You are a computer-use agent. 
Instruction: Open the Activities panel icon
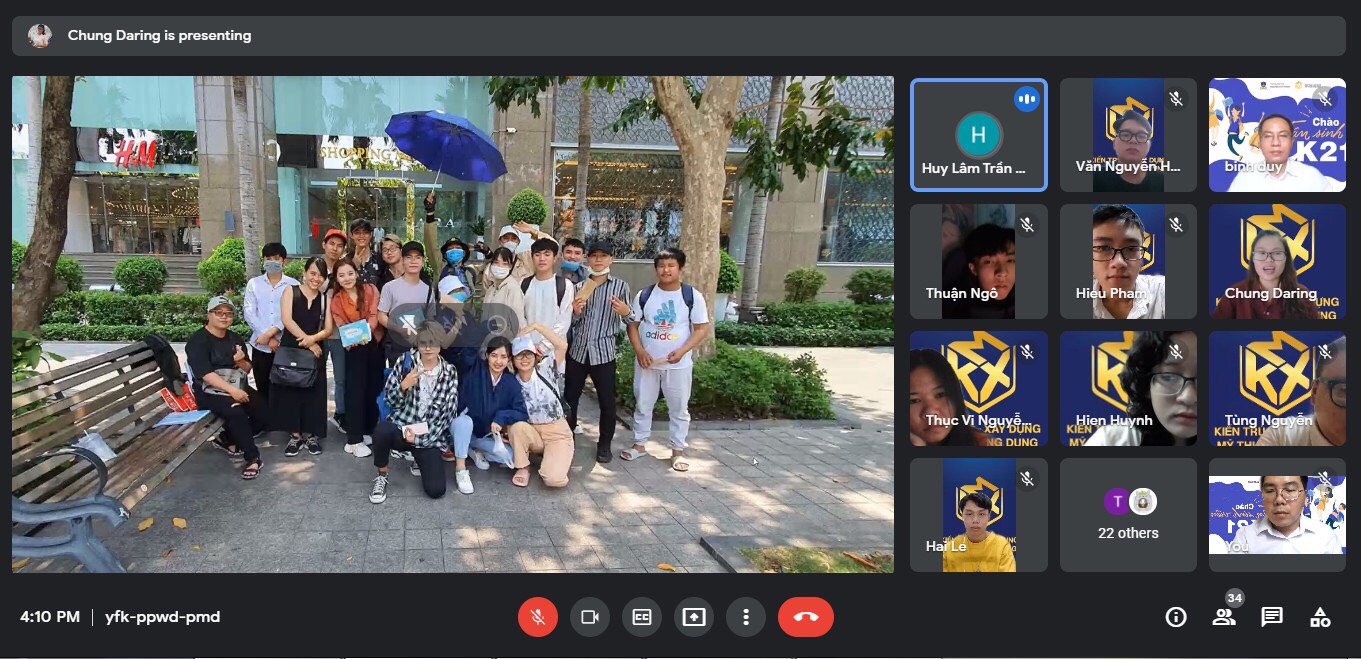(1320, 617)
